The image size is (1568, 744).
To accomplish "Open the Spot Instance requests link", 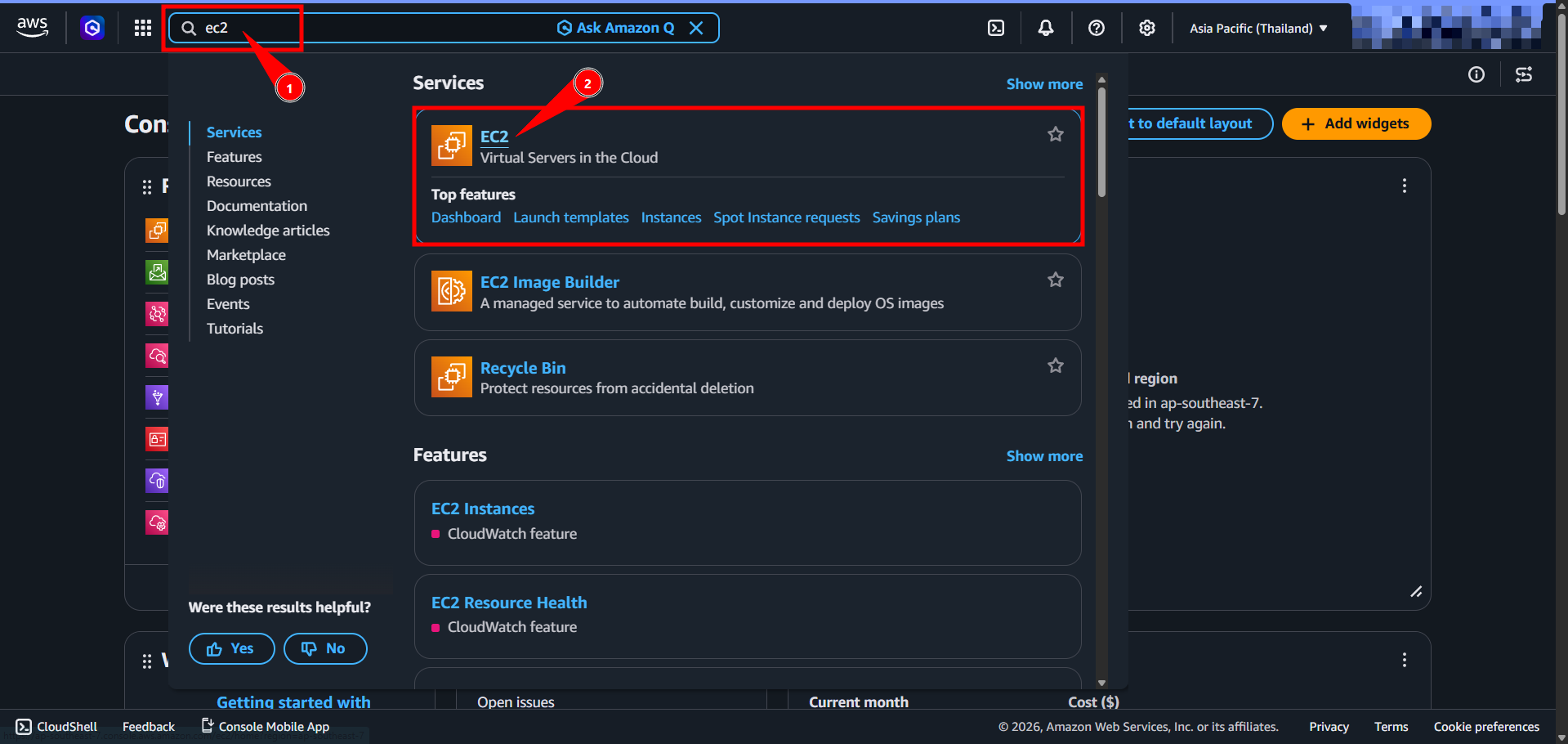I will point(786,217).
